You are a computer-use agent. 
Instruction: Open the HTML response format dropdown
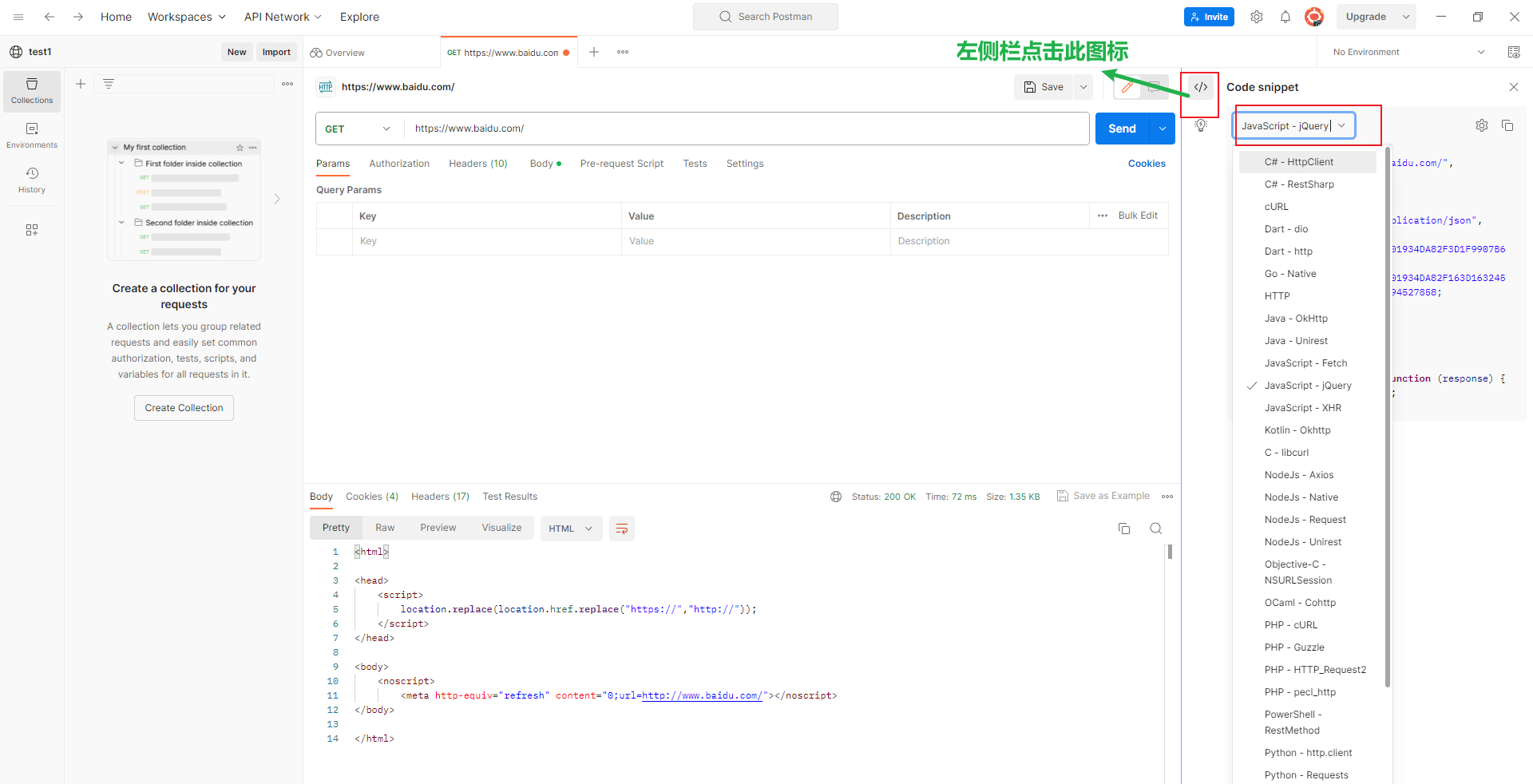click(x=571, y=529)
